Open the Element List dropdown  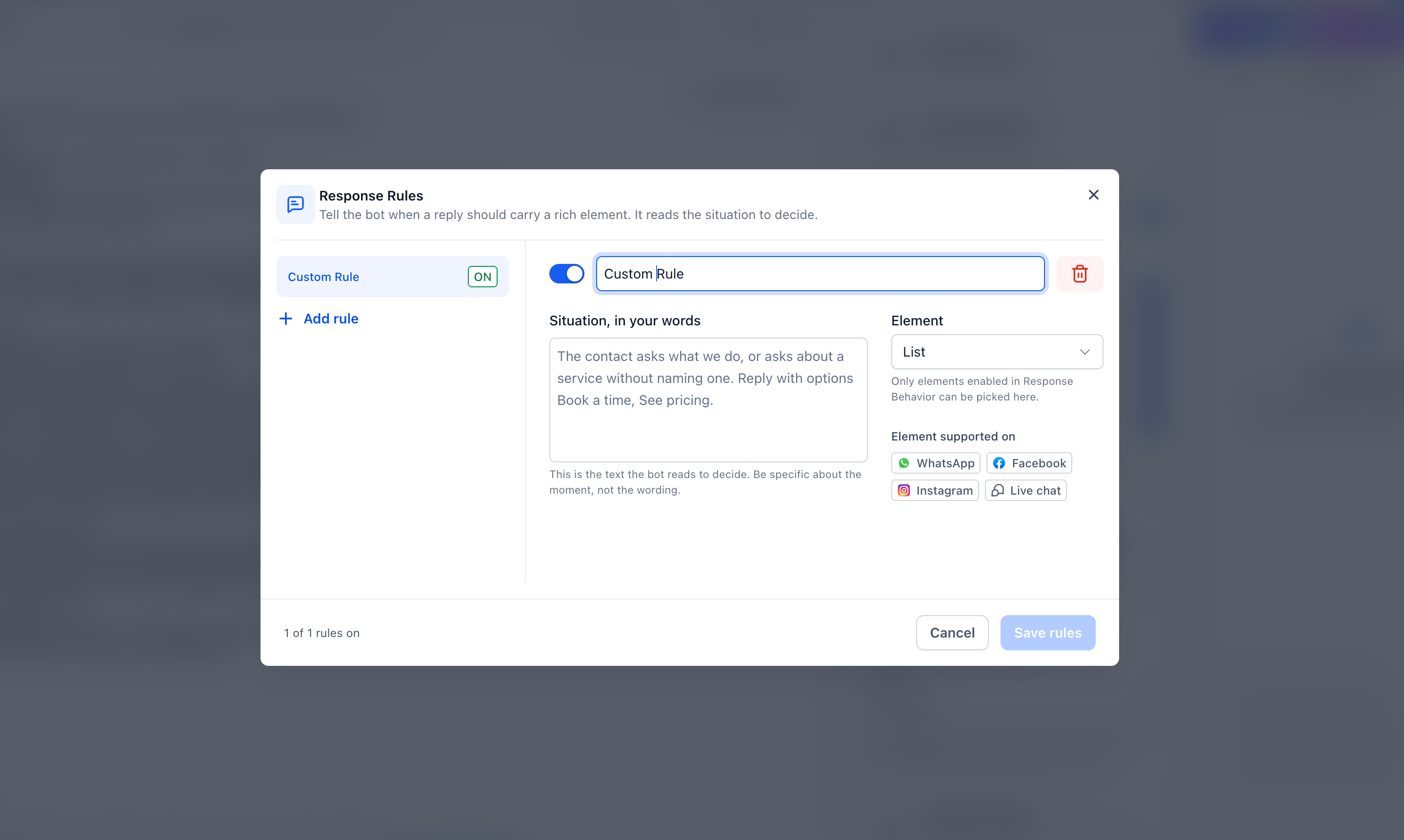pyautogui.click(x=997, y=352)
